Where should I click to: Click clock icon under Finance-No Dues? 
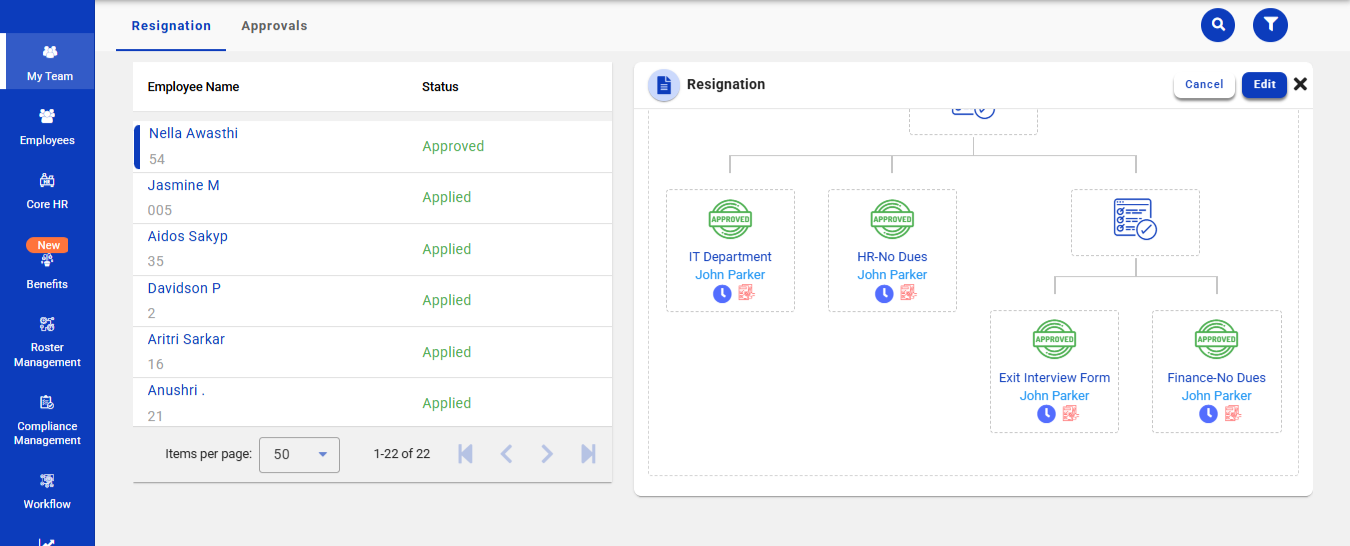(1208, 414)
